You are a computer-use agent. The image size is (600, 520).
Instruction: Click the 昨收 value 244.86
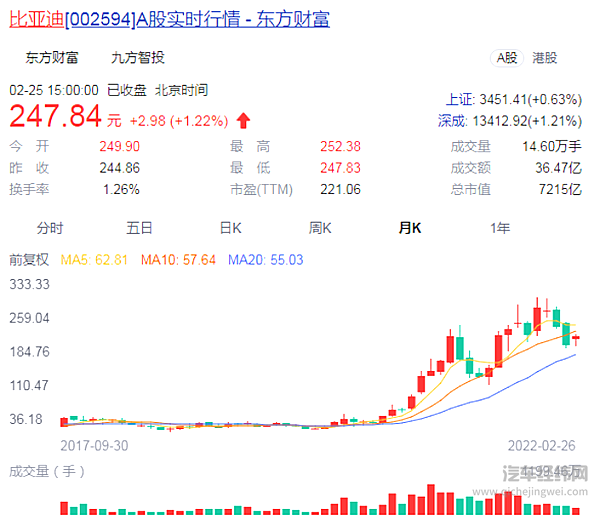(120, 168)
